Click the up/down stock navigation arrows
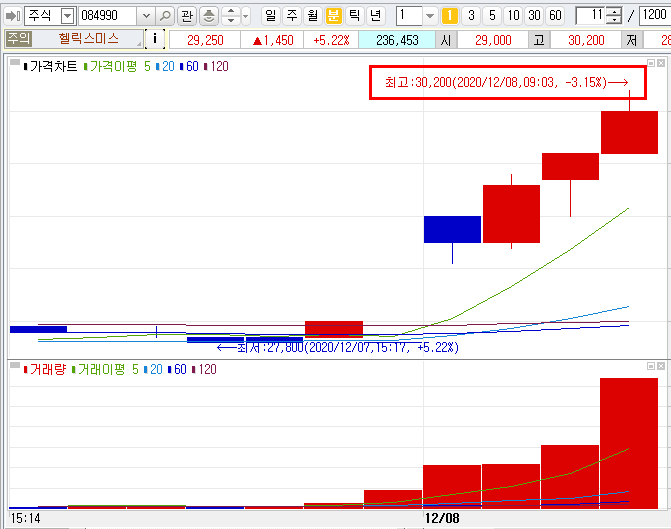Viewport: 671px width, 529px height. 231,16
